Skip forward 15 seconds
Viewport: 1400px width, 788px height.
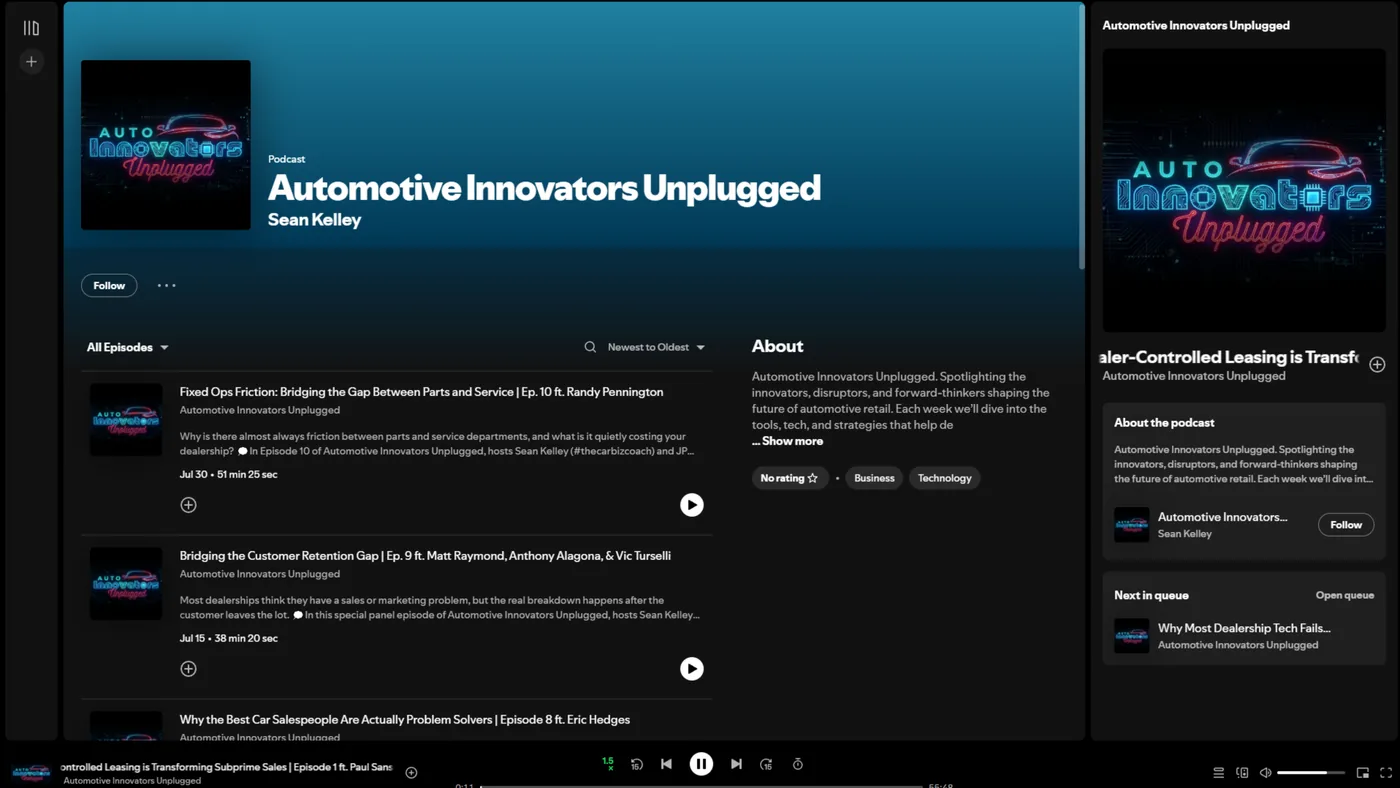(x=766, y=764)
